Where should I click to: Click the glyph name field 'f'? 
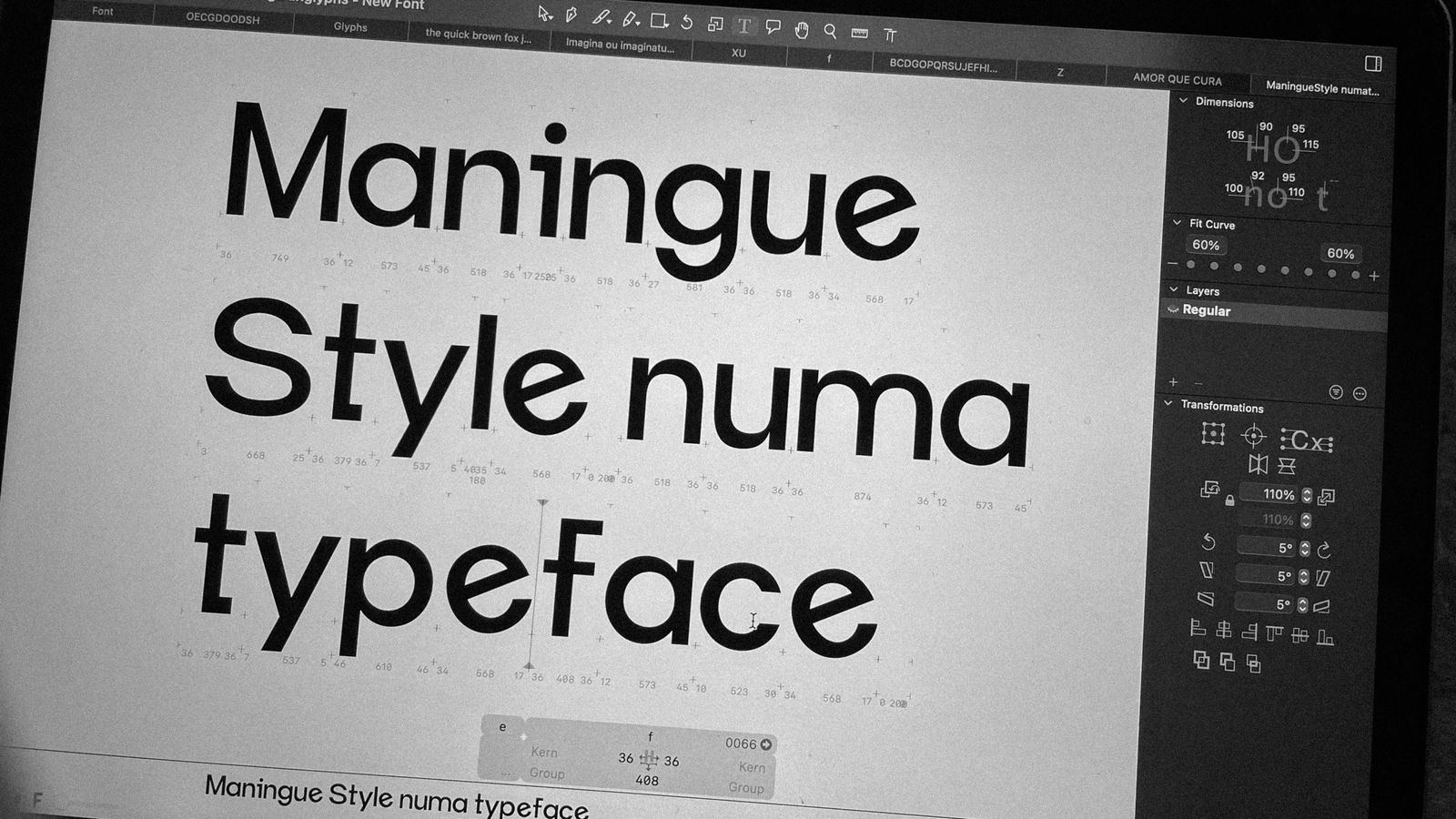tap(650, 736)
